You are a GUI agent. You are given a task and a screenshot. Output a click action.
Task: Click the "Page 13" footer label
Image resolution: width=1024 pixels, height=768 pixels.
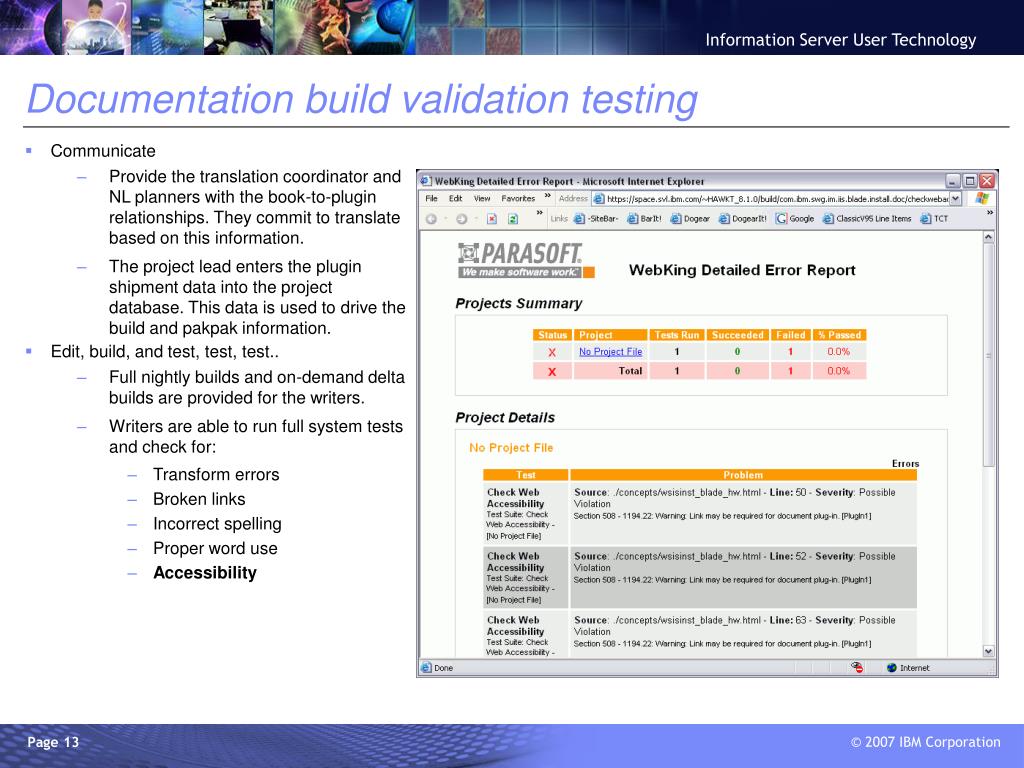point(53,742)
